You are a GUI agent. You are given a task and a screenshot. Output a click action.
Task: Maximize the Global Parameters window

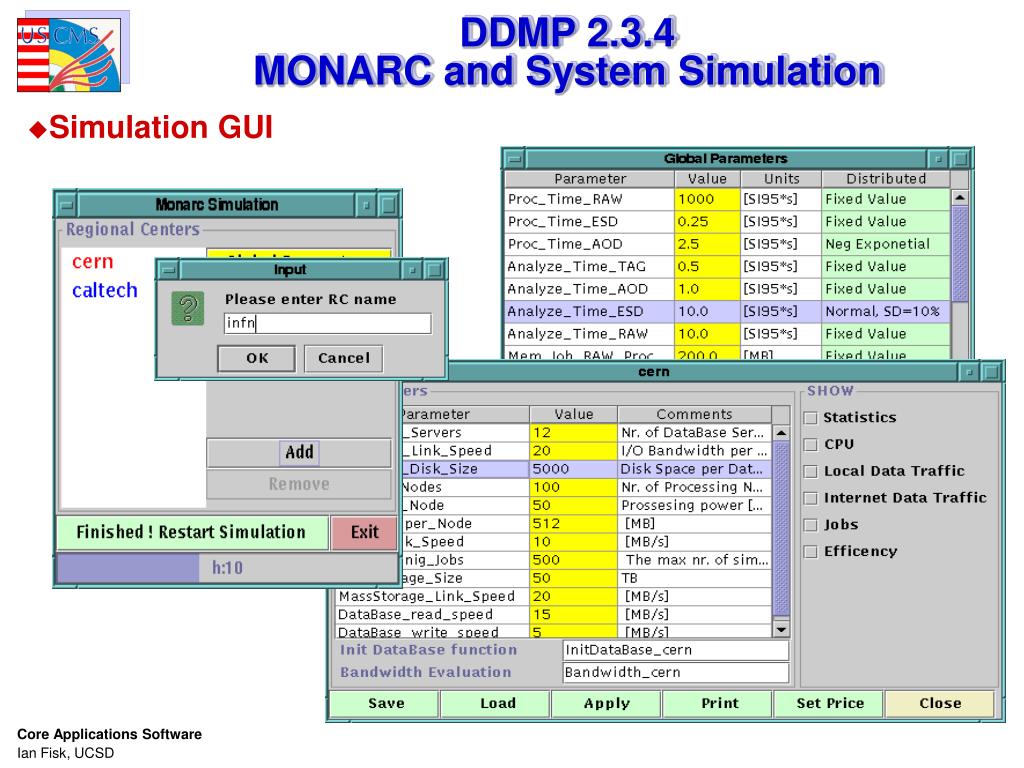tap(960, 158)
